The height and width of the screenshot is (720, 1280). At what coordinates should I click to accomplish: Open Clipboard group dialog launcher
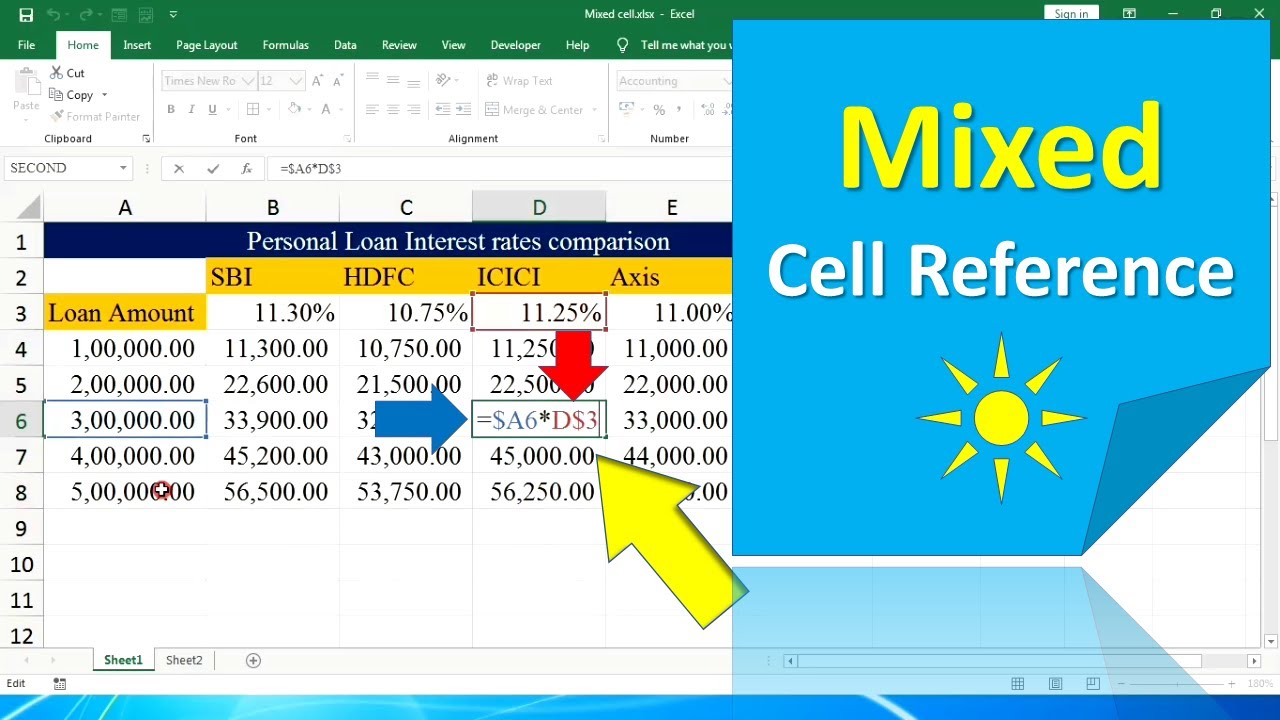(x=146, y=139)
